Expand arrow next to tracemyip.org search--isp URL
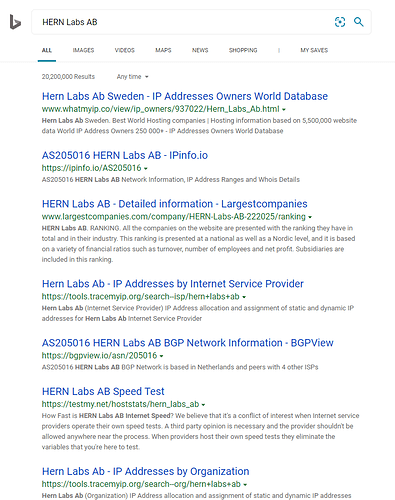The height and width of the screenshot is (500, 395). 244,297
